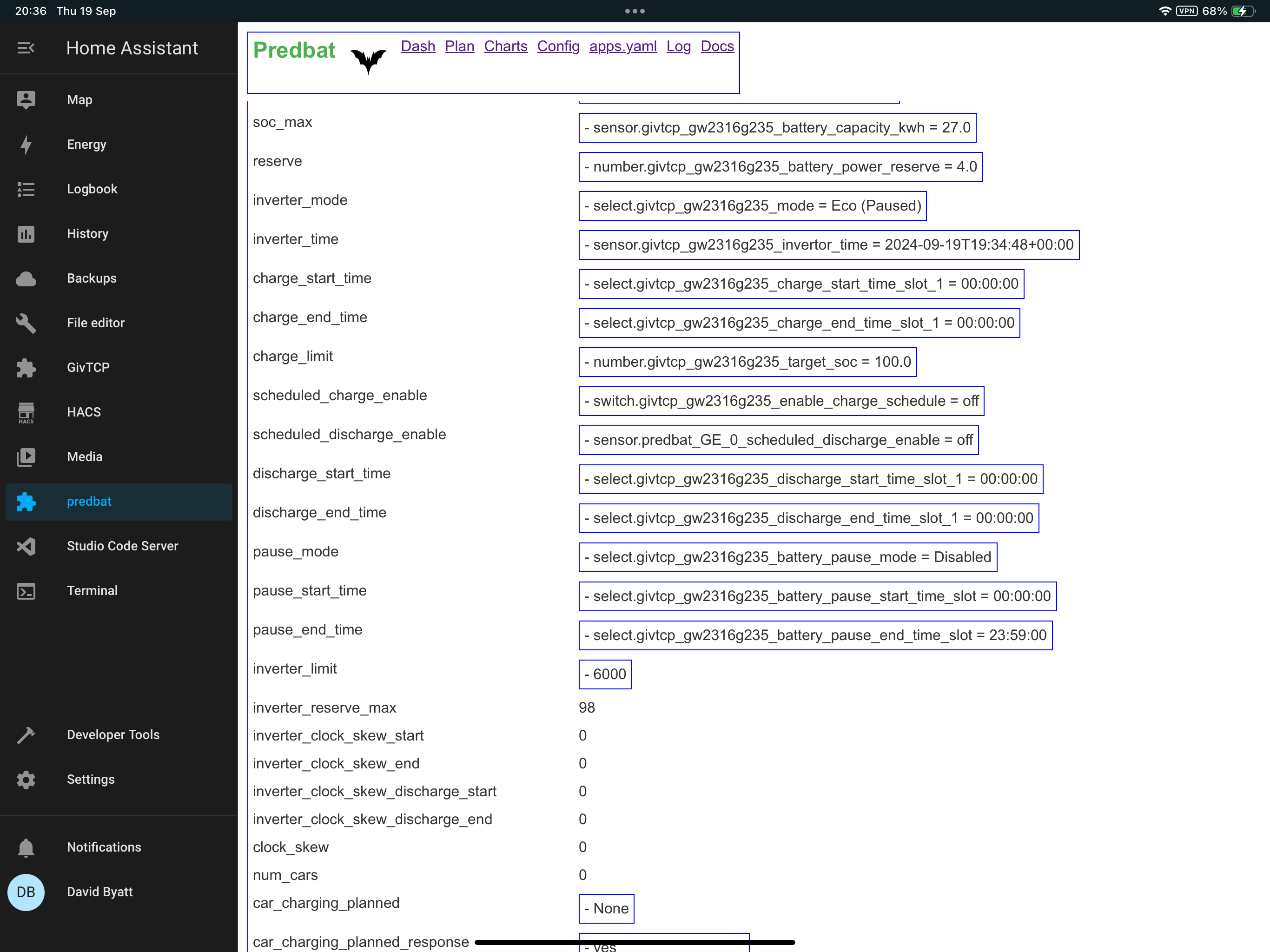This screenshot has width=1270, height=952.
Task: Open the History menu item
Action: [x=119, y=234]
